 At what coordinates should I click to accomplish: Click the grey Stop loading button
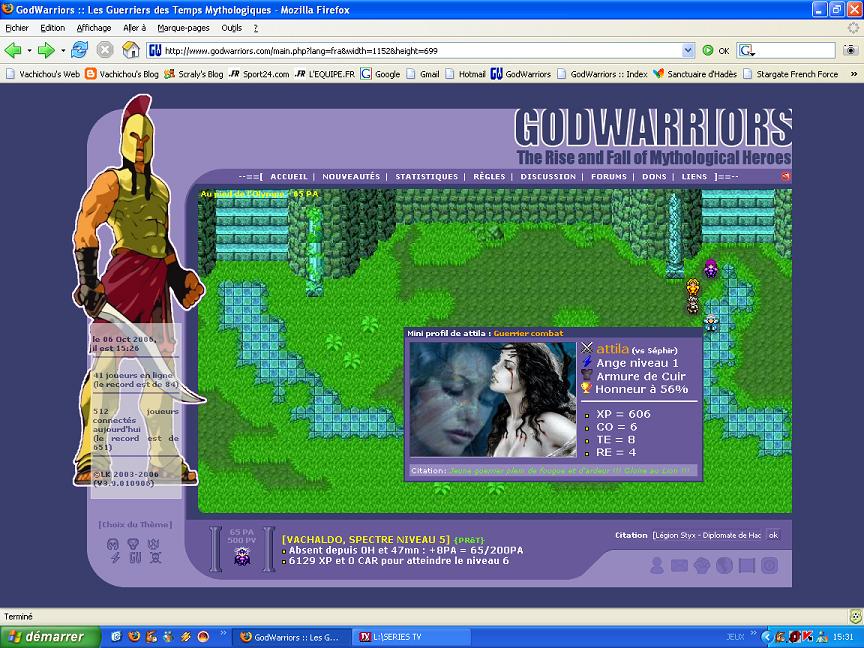[105, 50]
